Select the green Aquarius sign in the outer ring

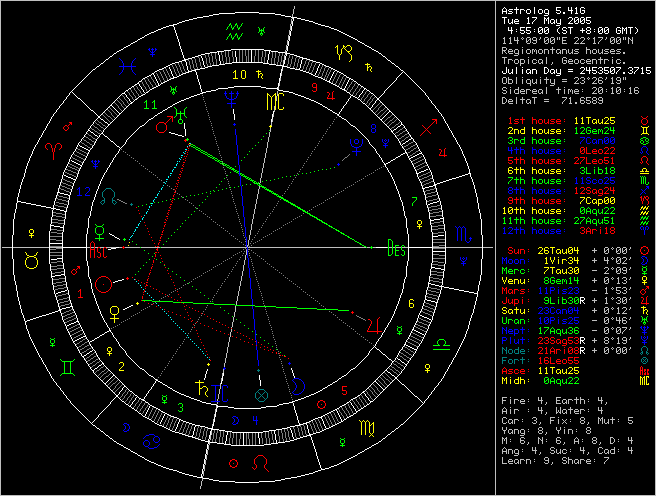(x=234, y=32)
